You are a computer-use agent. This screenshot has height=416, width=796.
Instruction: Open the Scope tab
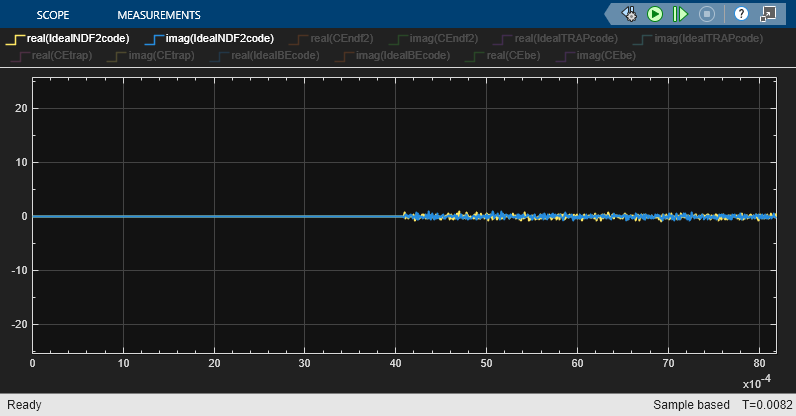(53, 15)
